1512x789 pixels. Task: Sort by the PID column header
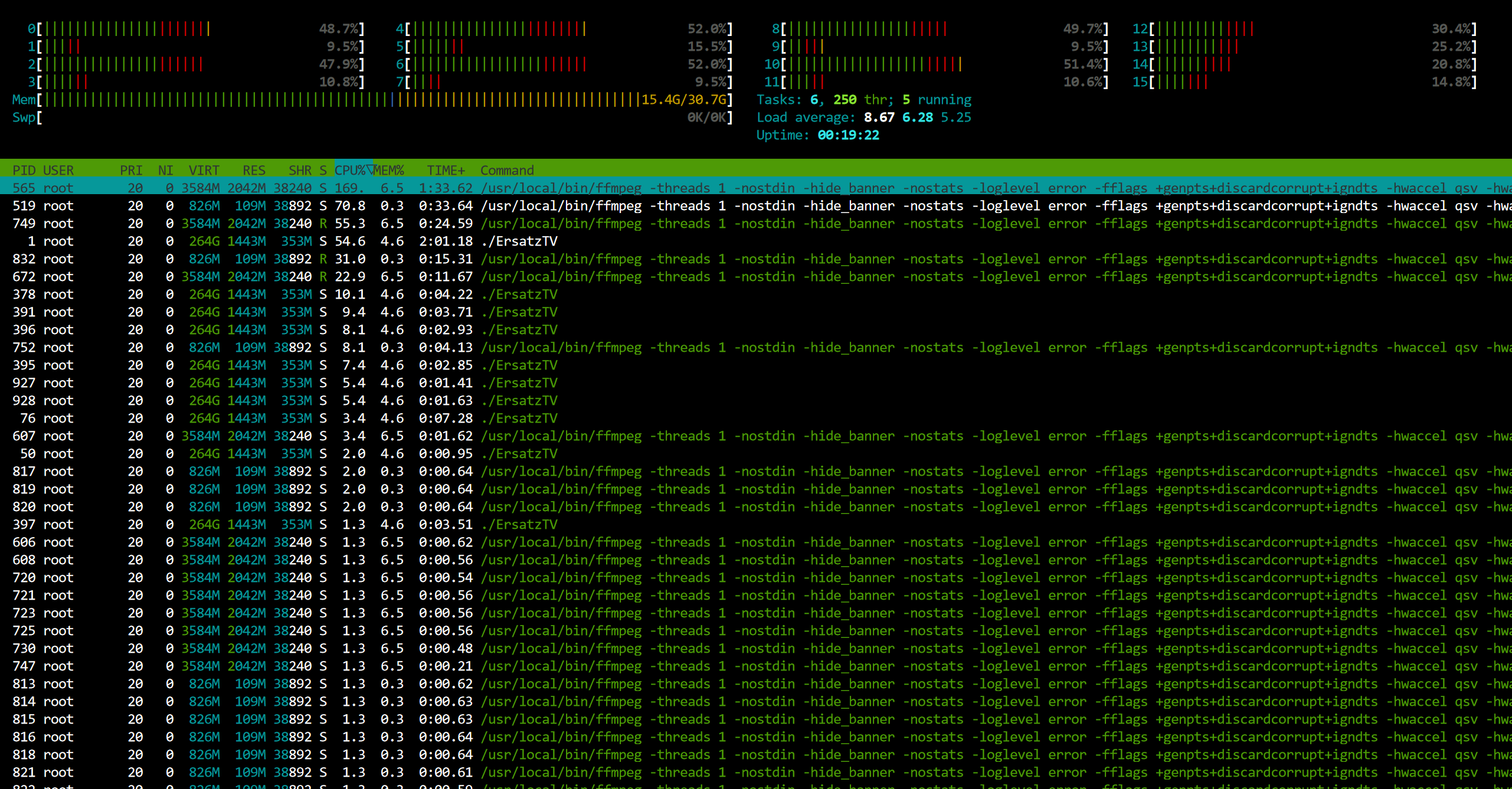[24, 171]
